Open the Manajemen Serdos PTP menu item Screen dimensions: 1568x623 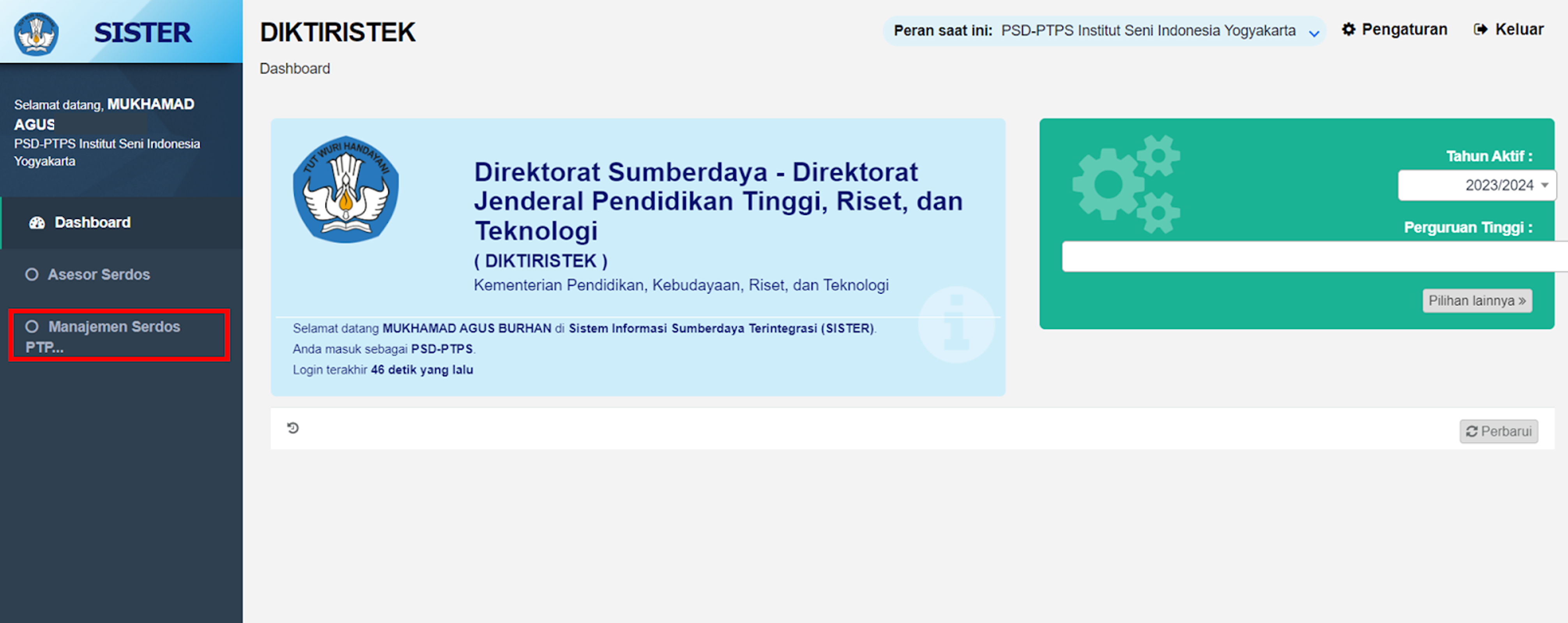[119, 335]
